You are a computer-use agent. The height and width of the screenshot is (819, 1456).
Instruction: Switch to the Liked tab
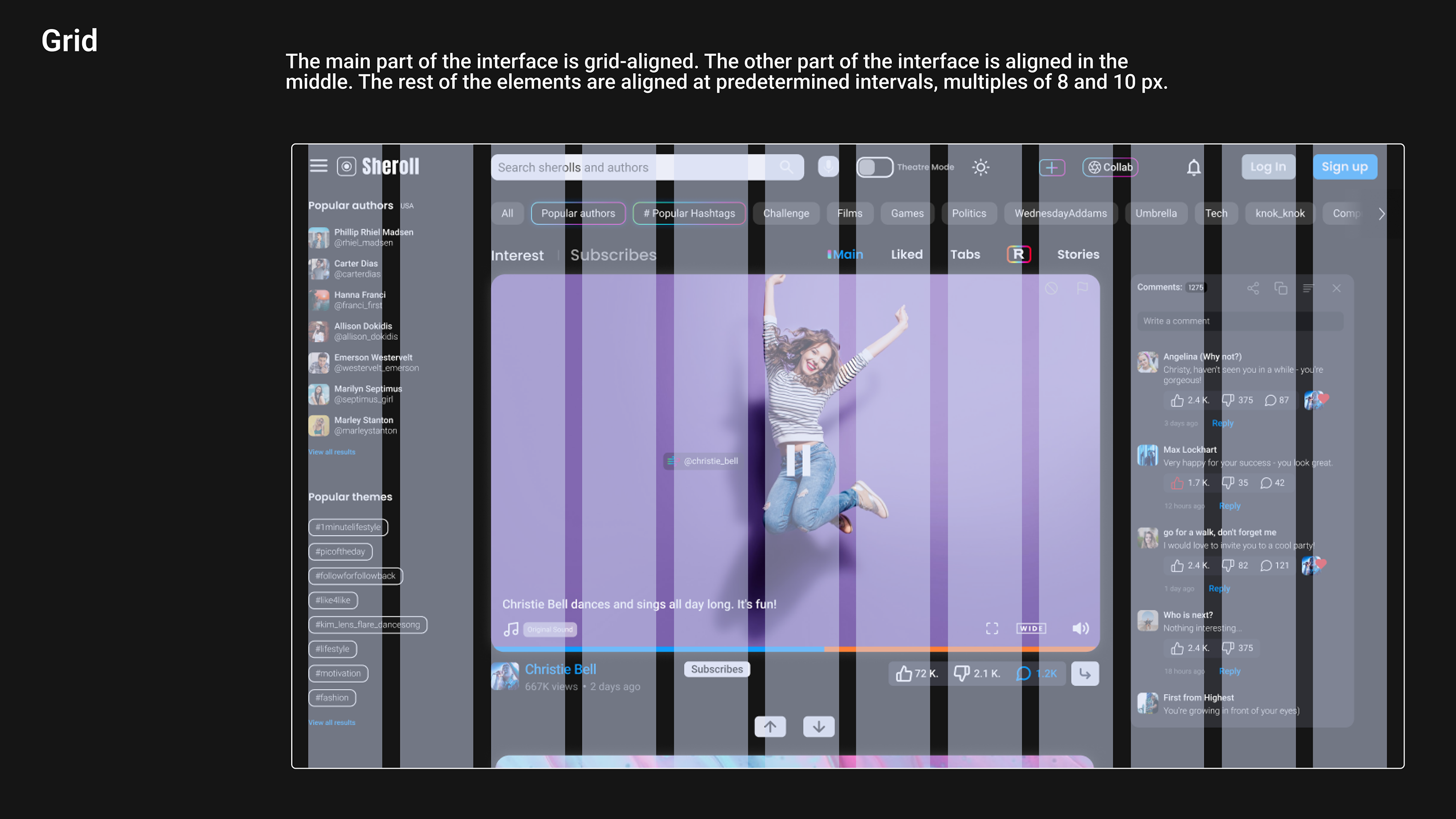906,254
